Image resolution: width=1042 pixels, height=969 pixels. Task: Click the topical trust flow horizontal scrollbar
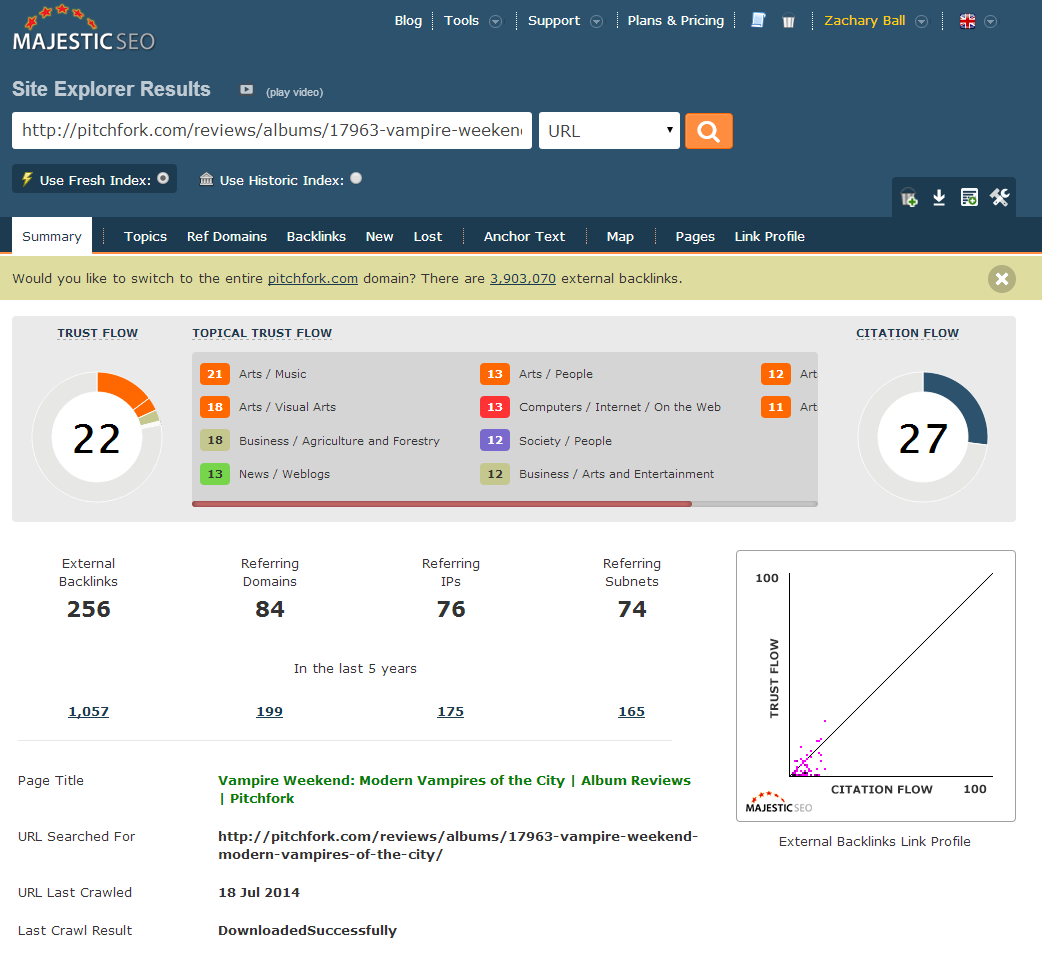[x=442, y=504]
